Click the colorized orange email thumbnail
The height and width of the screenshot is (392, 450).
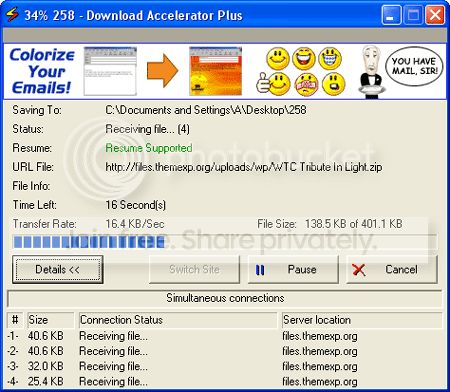point(216,71)
